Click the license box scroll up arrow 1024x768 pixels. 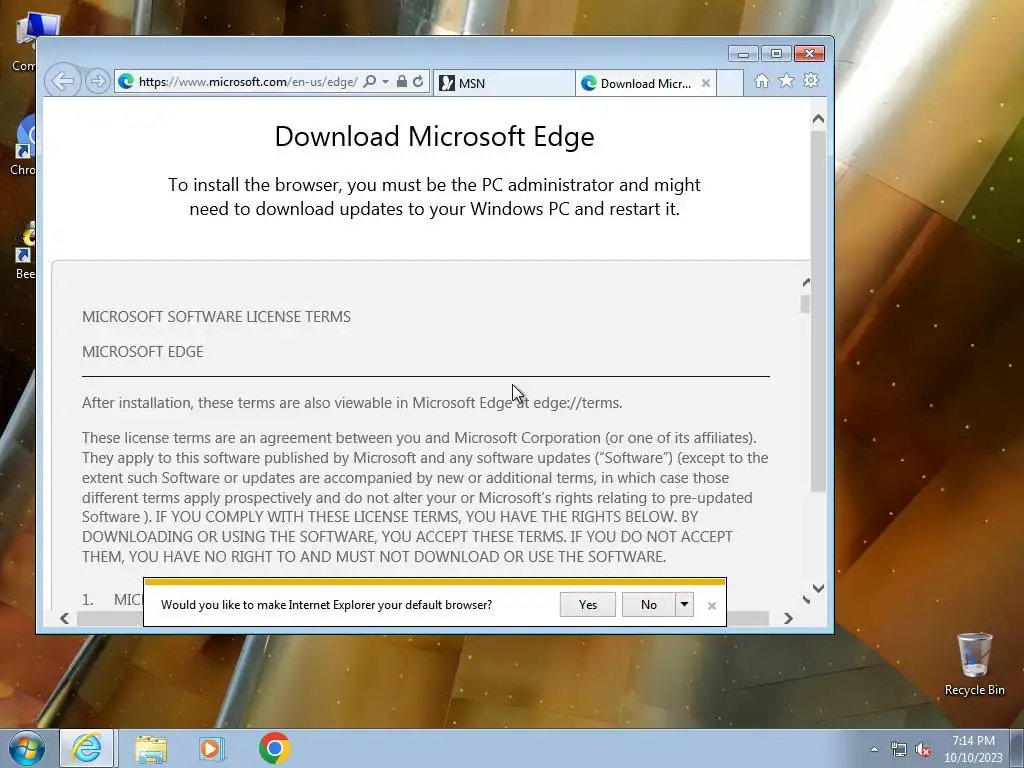(806, 283)
